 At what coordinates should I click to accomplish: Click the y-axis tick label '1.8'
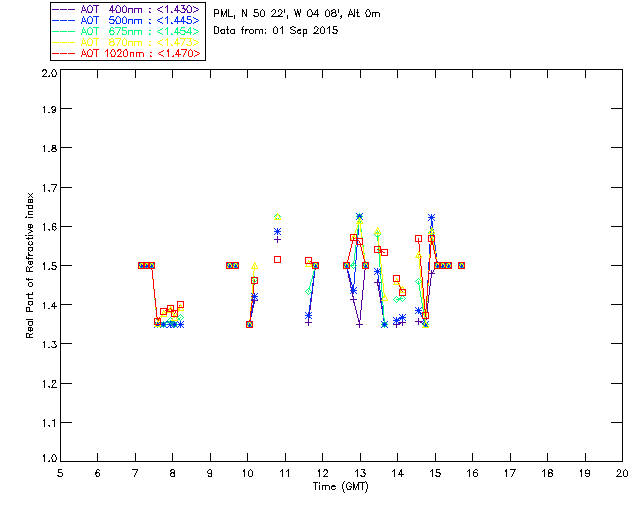tap(49, 148)
